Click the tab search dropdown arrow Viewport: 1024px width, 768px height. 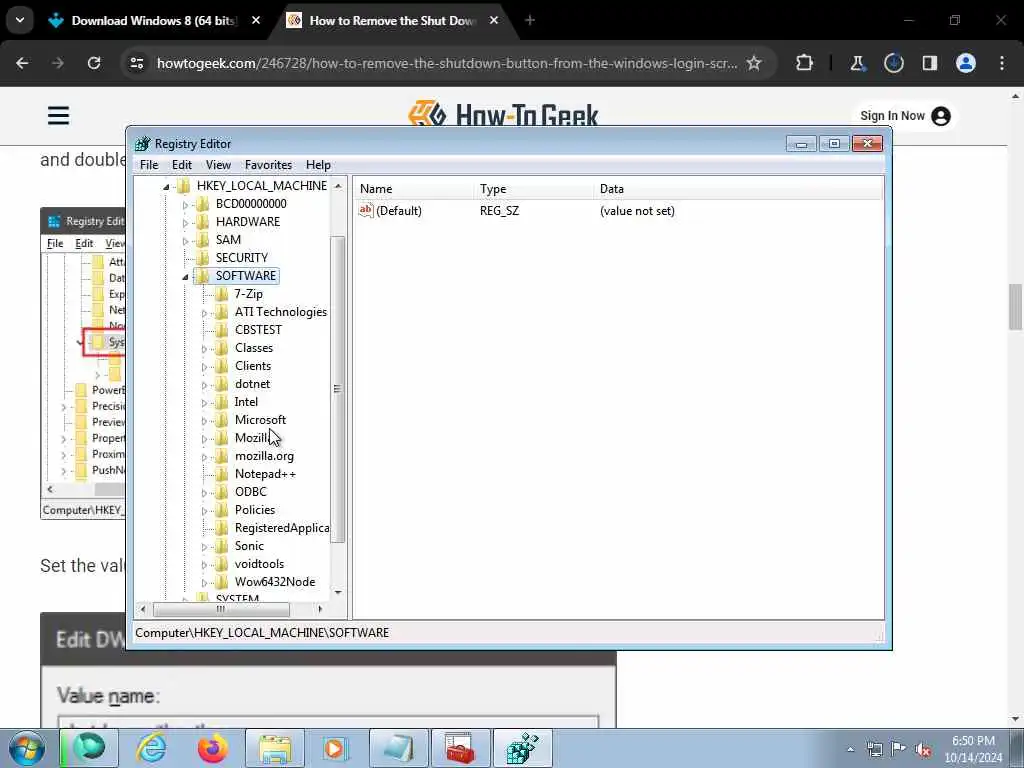[x=20, y=20]
